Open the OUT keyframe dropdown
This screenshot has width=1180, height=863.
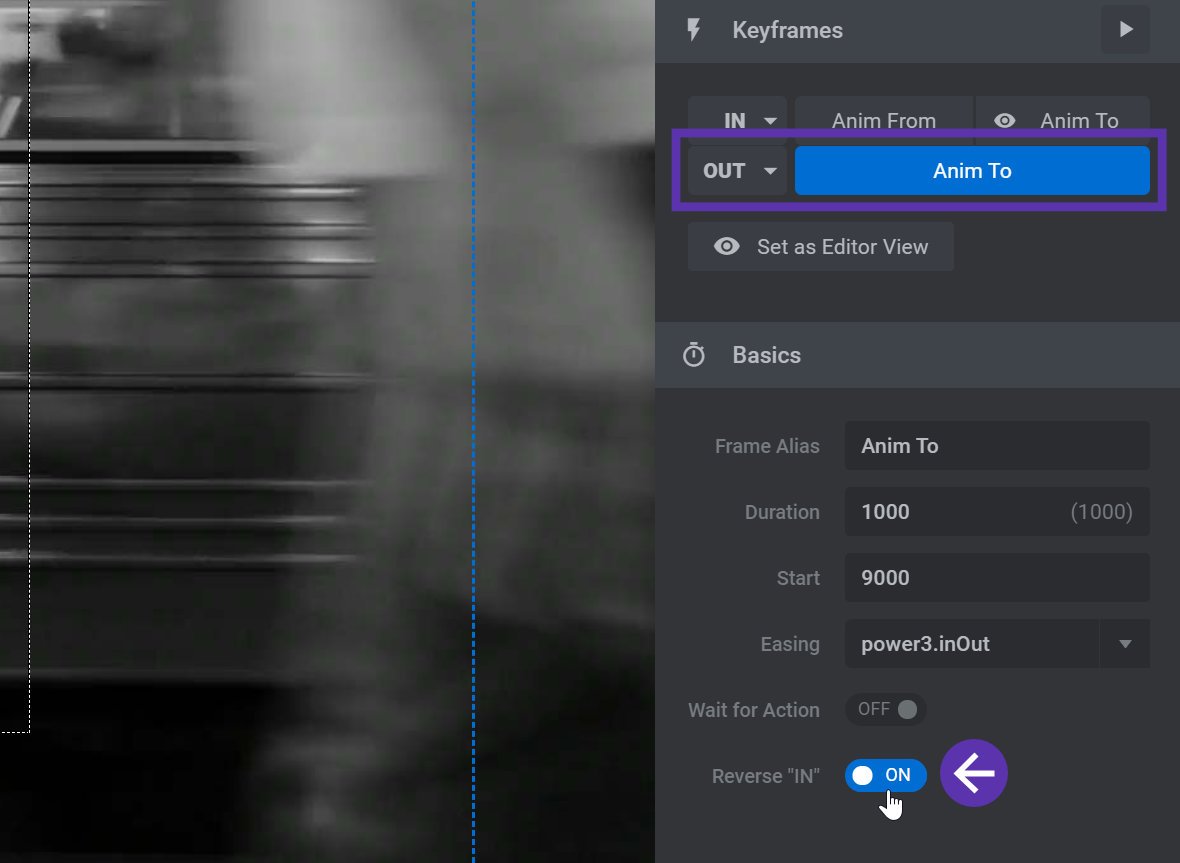coord(738,171)
